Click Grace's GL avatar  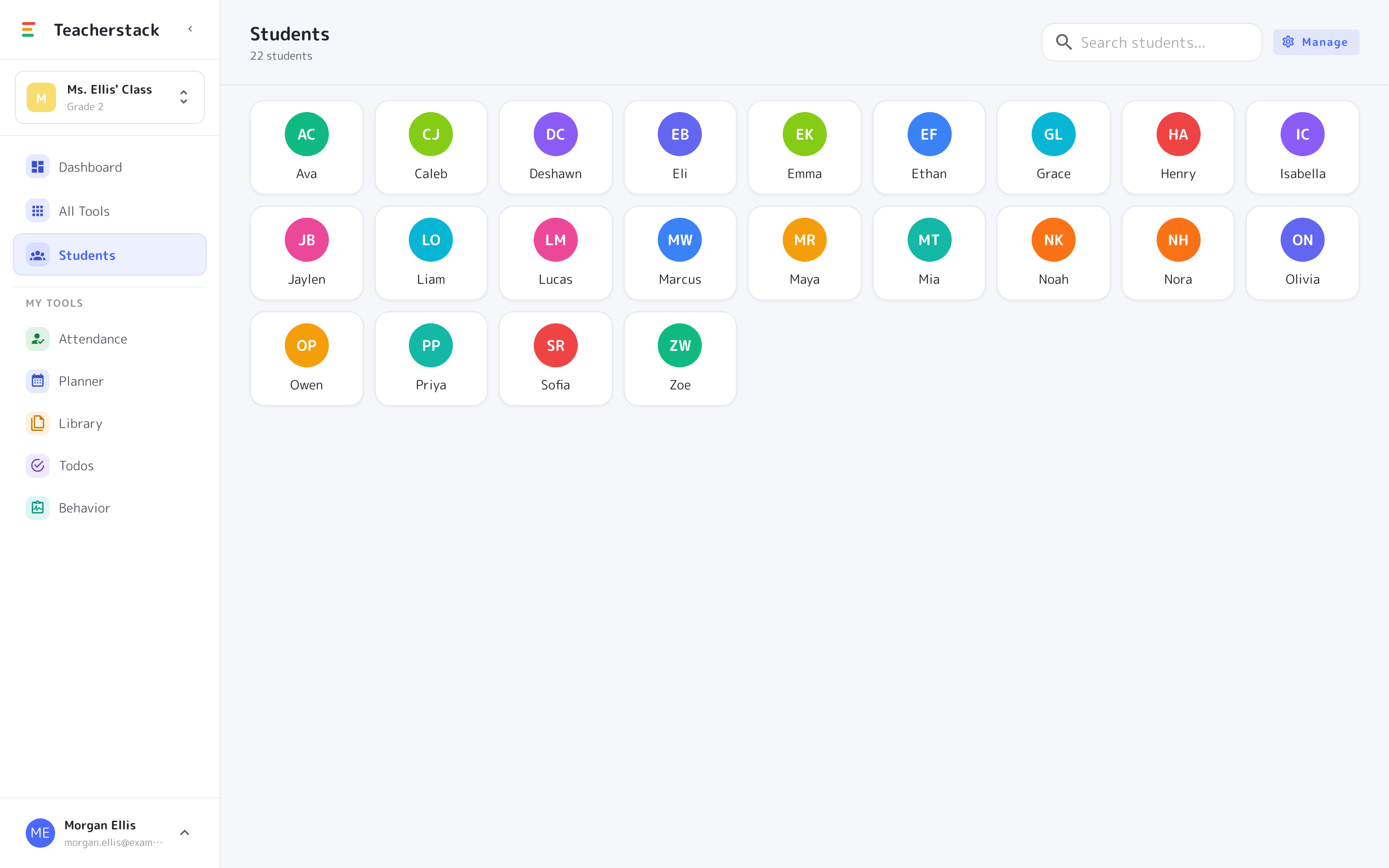pos(1053,134)
